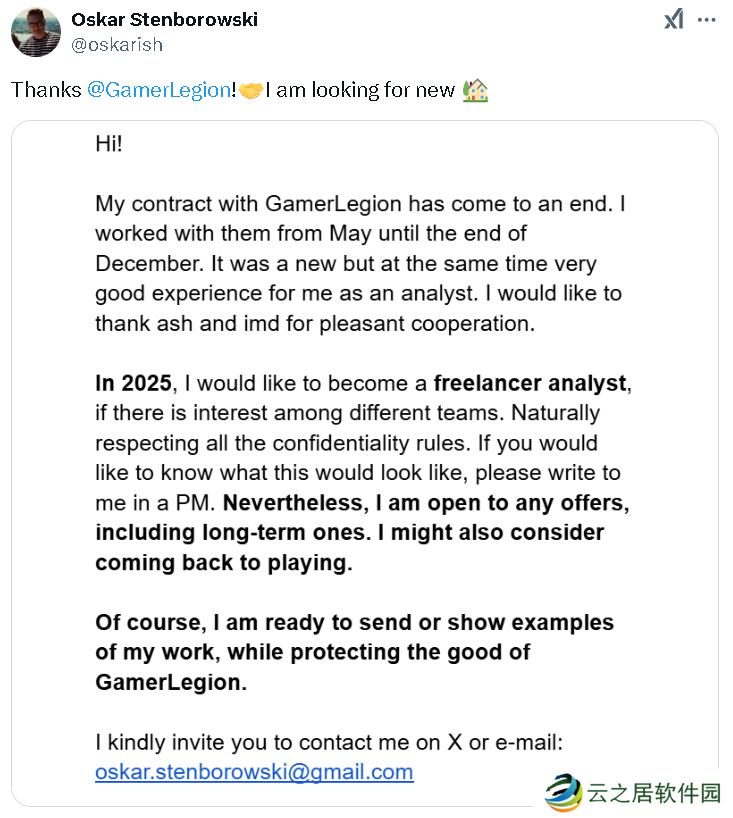Click the "Hi!" greeting in the letter

coord(109,143)
